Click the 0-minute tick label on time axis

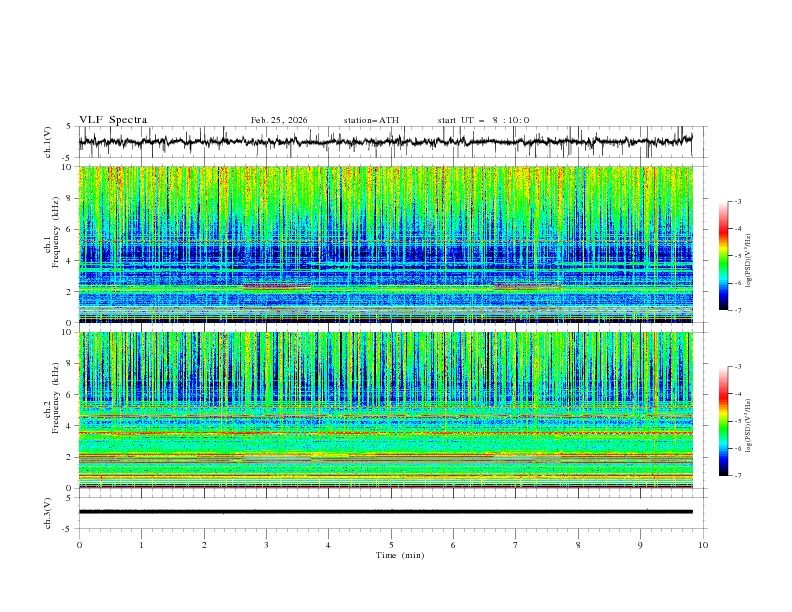pyautogui.click(x=79, y=545)
